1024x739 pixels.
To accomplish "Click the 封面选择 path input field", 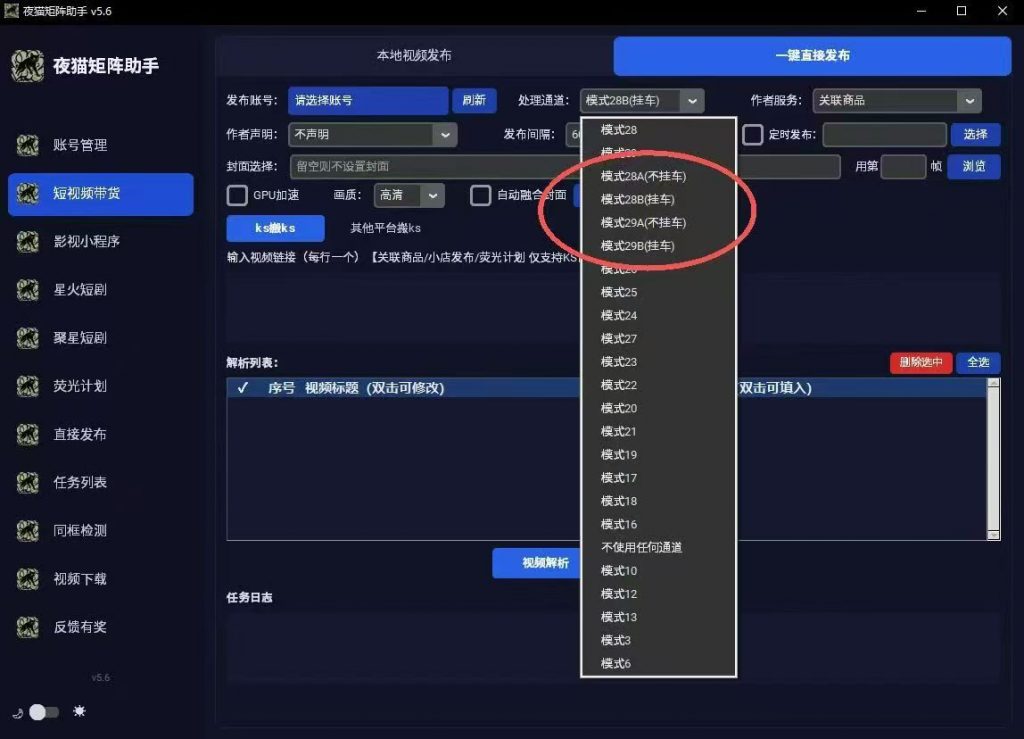I will click(565, 166).
